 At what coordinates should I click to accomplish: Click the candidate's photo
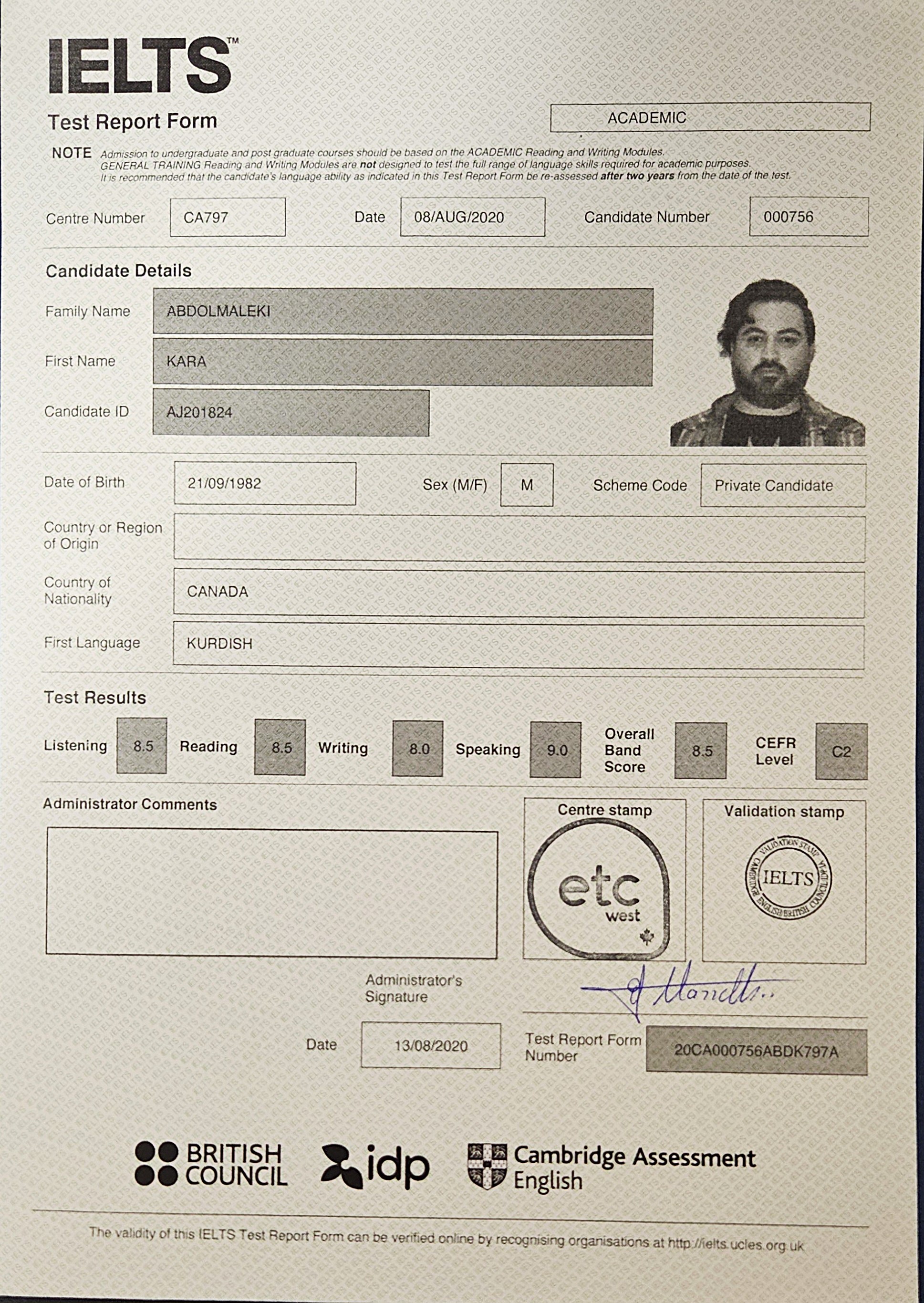pos(768,364)
